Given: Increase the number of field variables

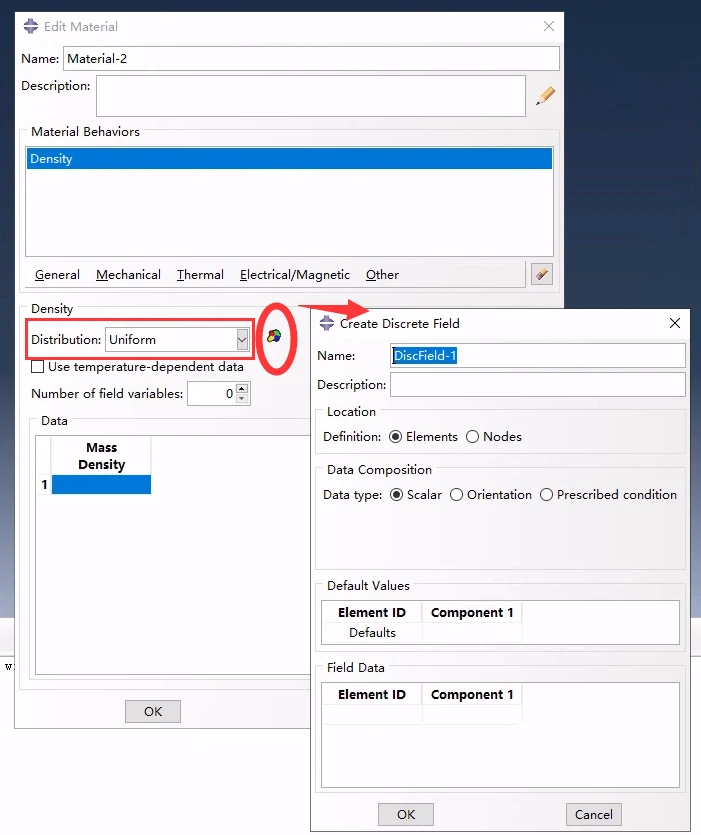Looking at the screenshot, I should [241, 389].
